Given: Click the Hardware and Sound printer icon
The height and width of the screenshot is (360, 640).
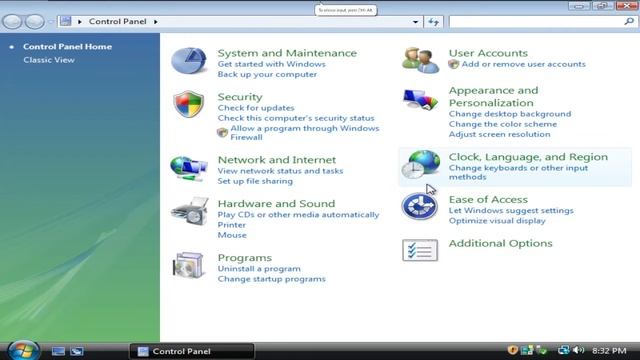Looking at the screenshot, I should [x=190, y=211].
